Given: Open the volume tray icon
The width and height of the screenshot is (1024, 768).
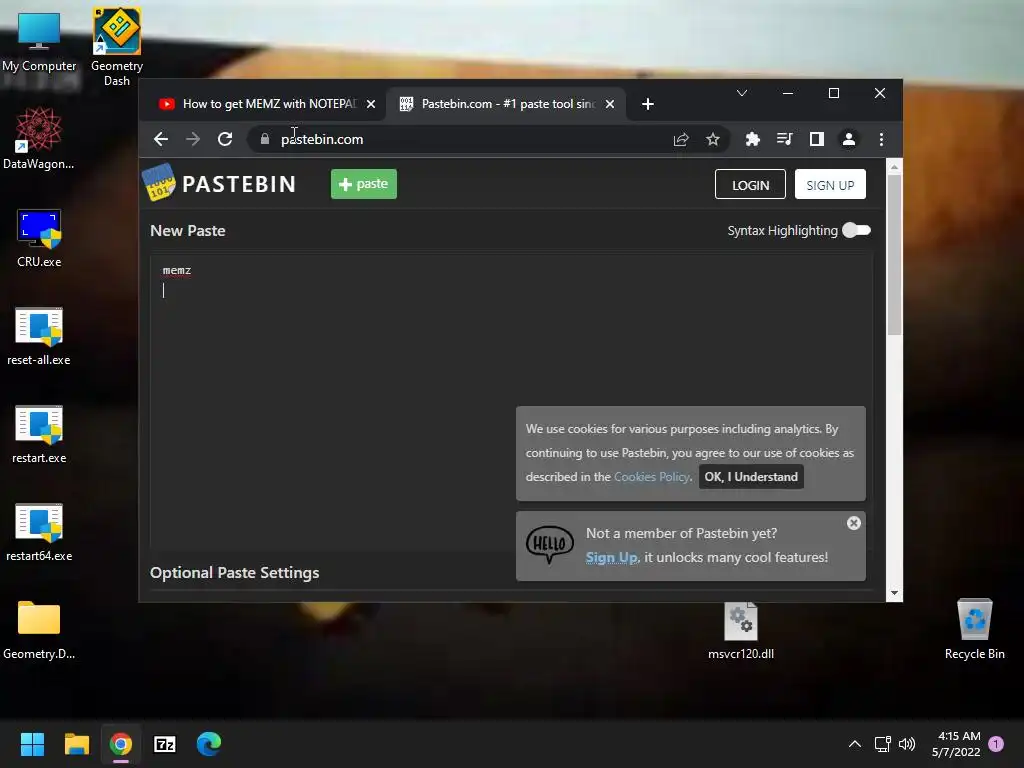Looking at the screenshot, I should (x=906, y=744).
